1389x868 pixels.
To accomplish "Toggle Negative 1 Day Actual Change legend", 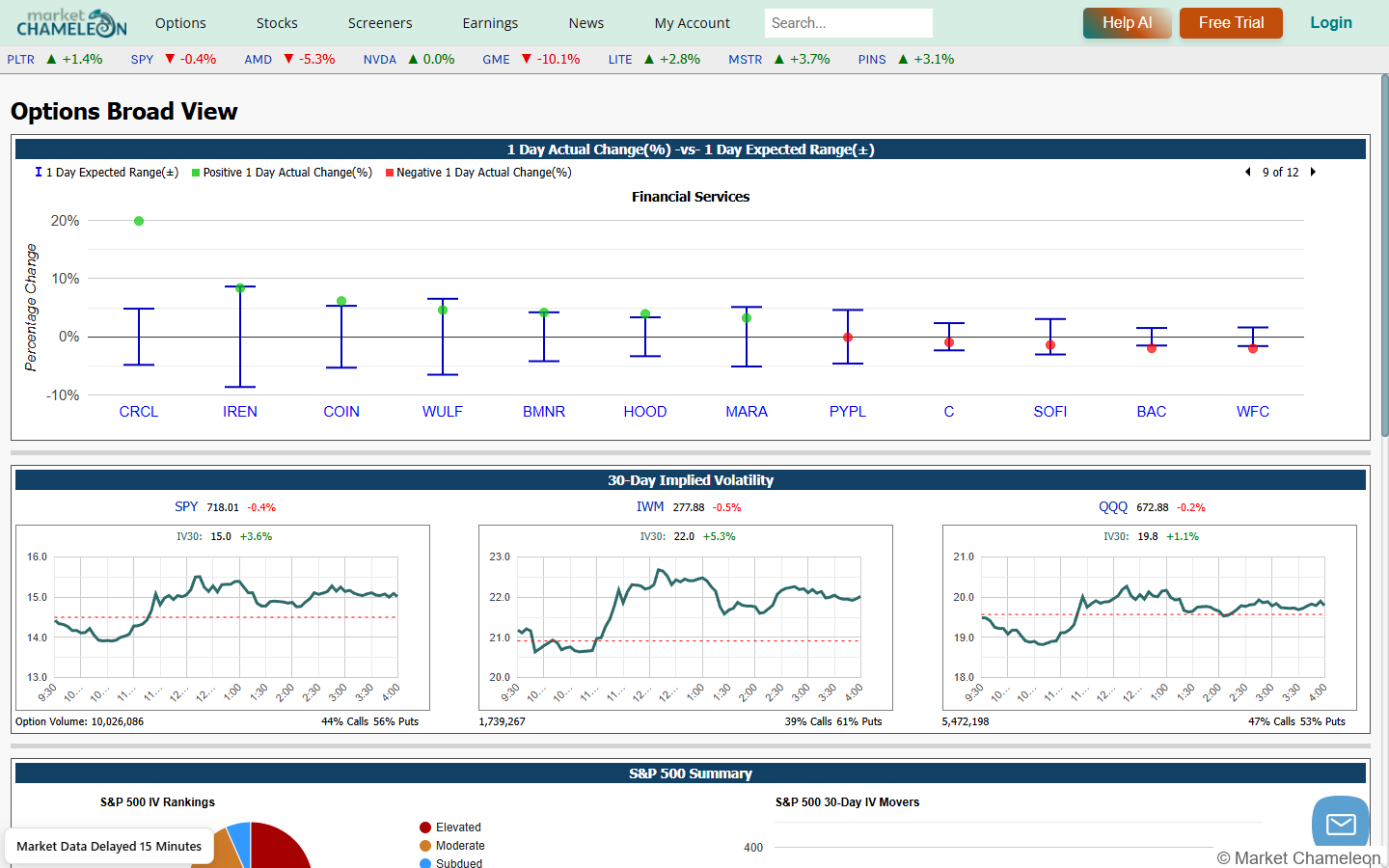I will click(x=478, y=173).
